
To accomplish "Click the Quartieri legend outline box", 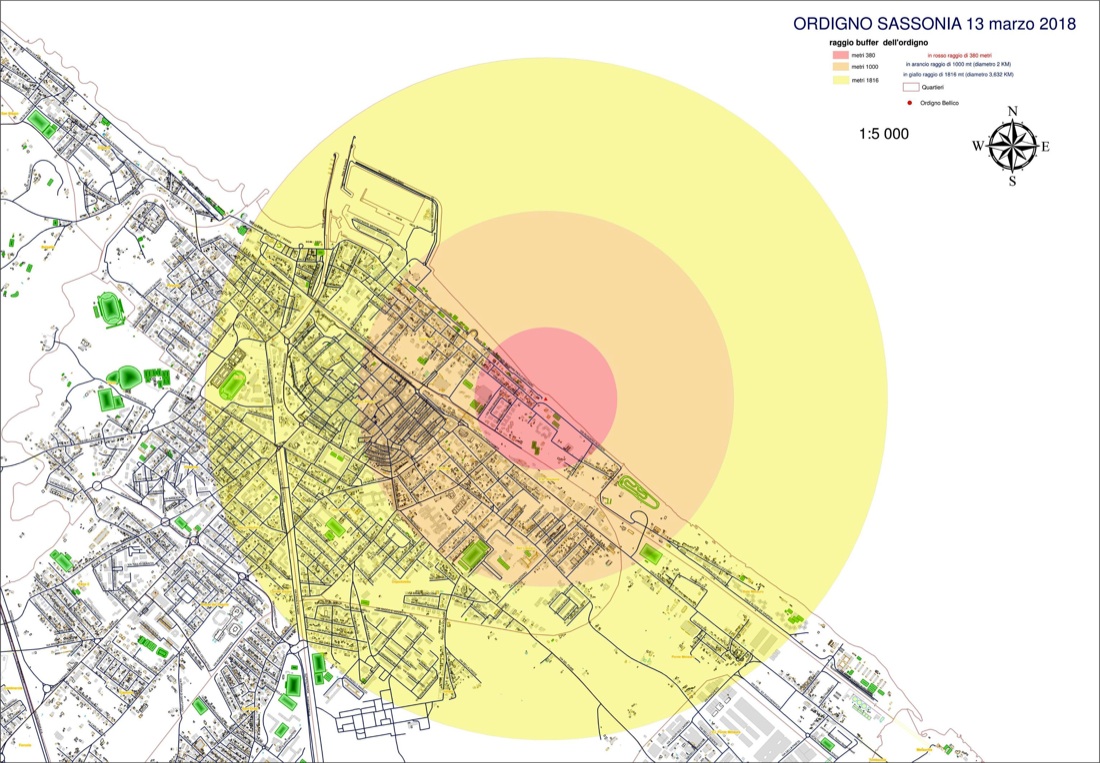I will point(909,88).
